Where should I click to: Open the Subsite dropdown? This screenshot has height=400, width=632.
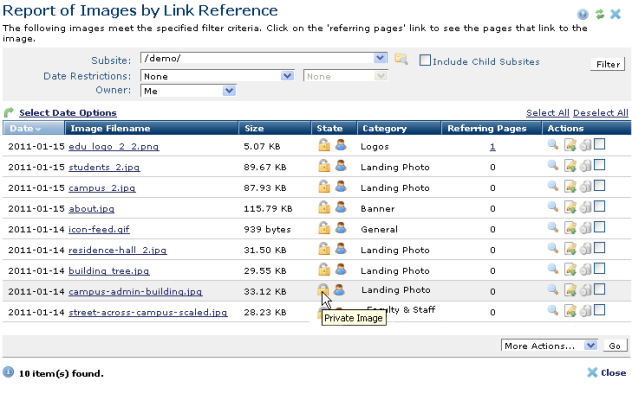[x=380, y=59]
